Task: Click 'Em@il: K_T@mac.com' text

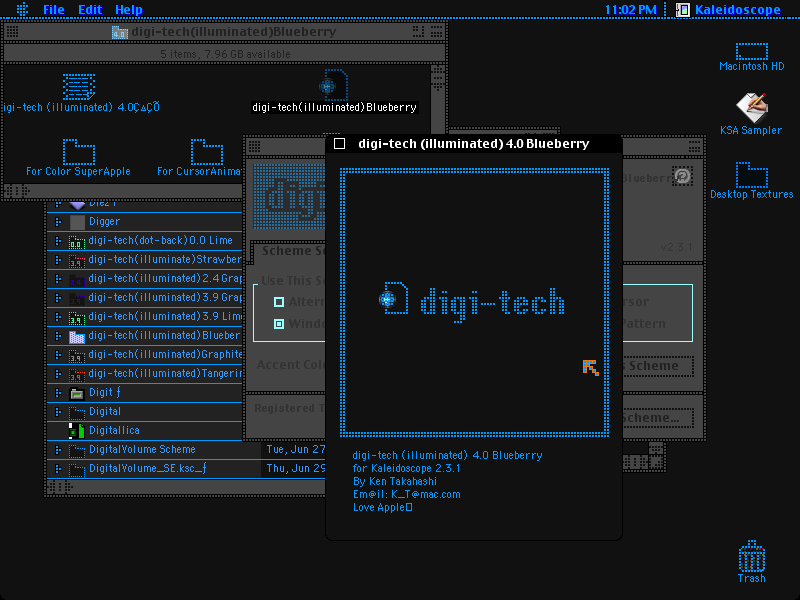Action: click(407, 494)
